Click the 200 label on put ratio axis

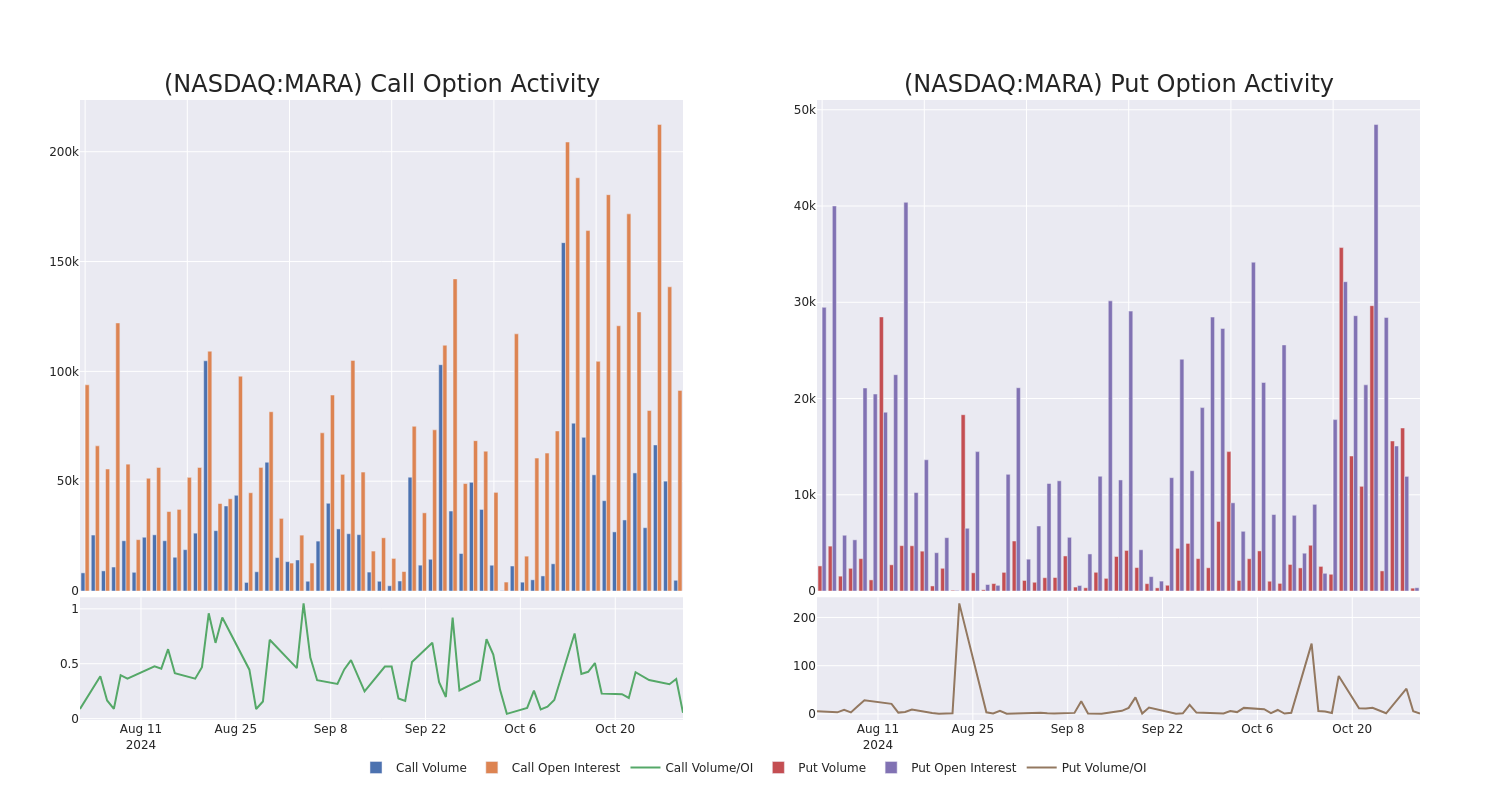pyautogui.click(x=805, y=618)
